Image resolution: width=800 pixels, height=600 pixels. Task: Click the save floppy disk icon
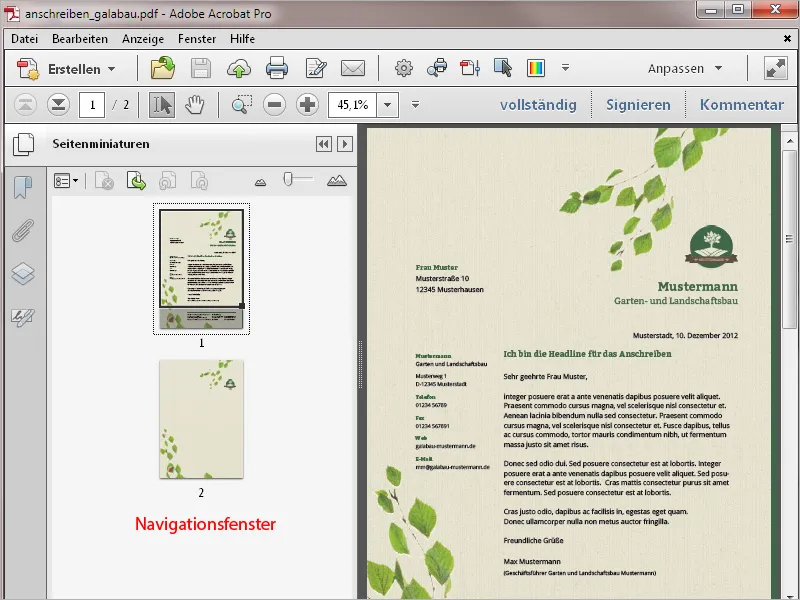pos(201,68)
